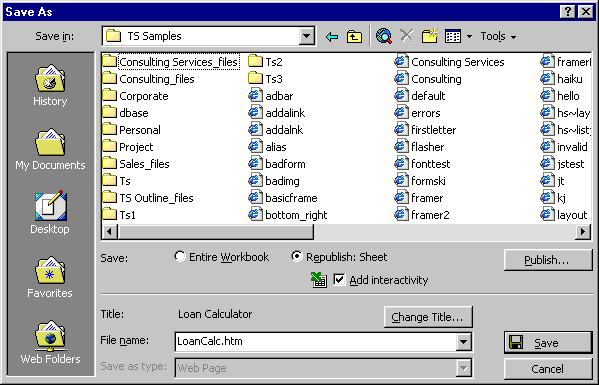Open the Tools dropdown menu
This screenshot has height=385, width=599.
(x=498, y=36)
